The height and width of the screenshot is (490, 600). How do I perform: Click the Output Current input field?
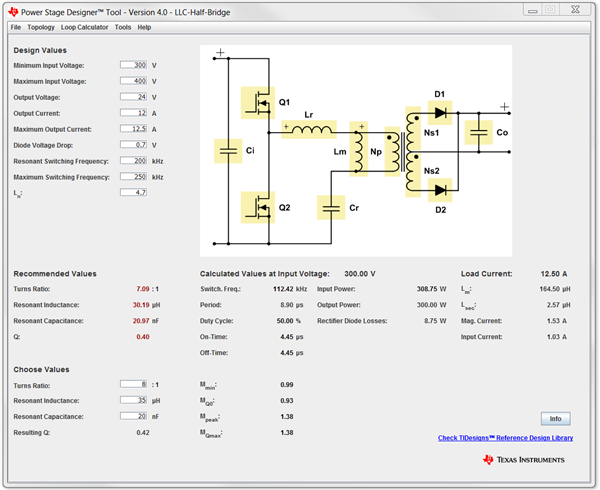(x=134, y=113)
